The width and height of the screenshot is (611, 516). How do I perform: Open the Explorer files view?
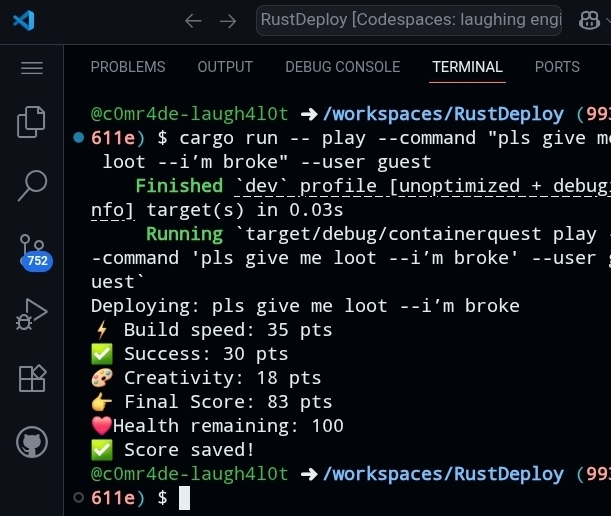(31, 122)
